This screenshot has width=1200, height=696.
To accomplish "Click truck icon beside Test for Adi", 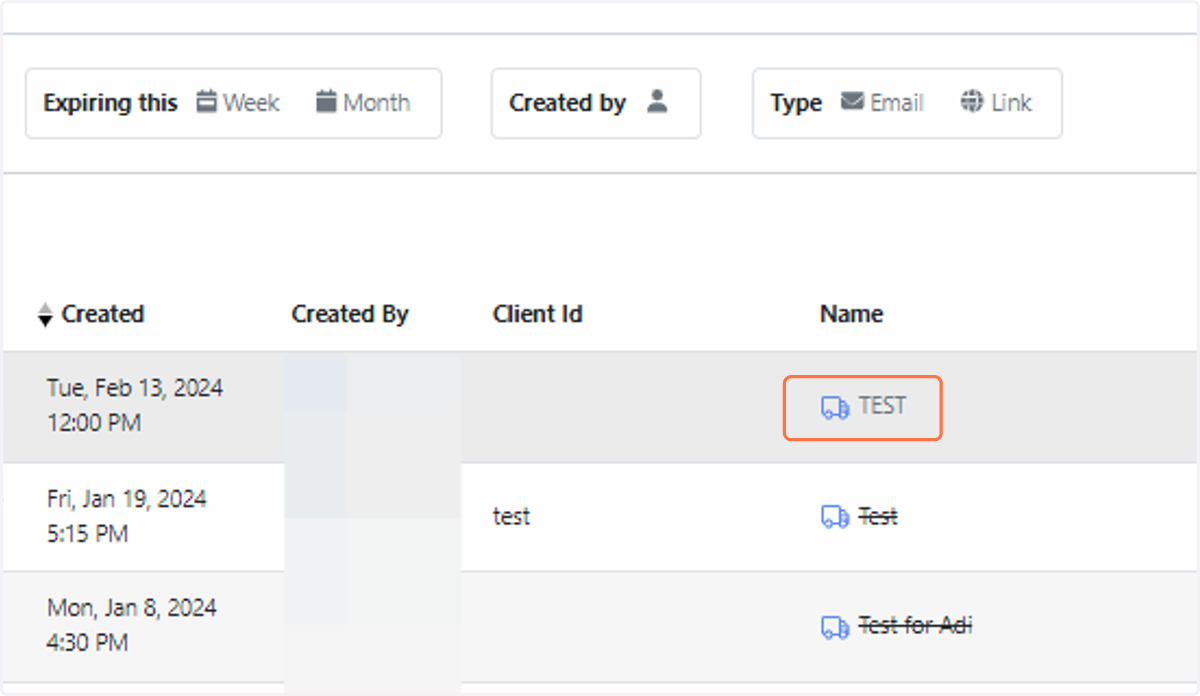I will tap(835, 626).
